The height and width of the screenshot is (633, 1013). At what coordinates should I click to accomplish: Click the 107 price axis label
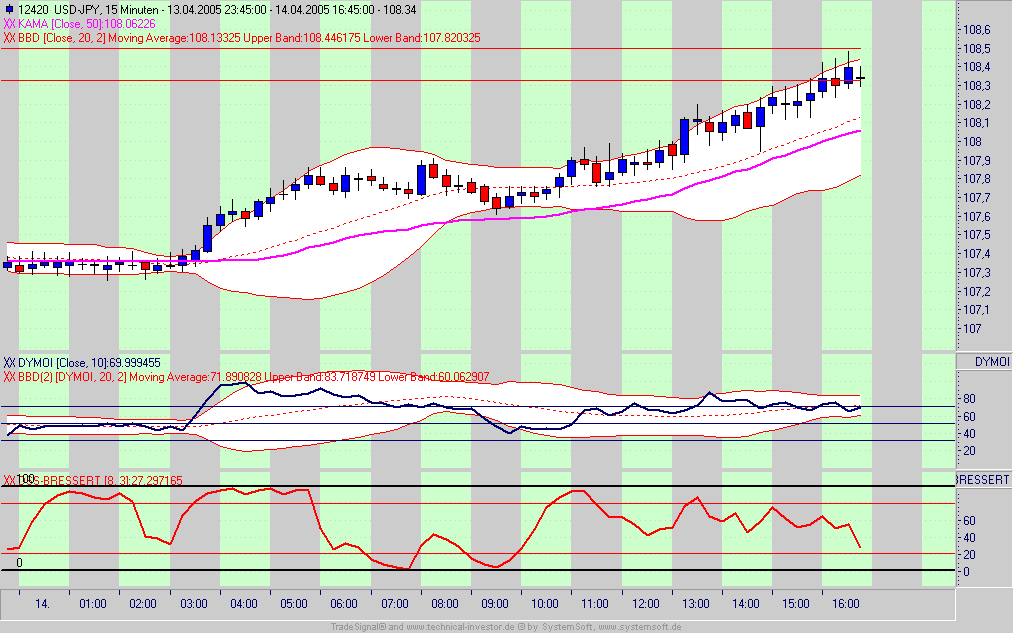(972, 329)
